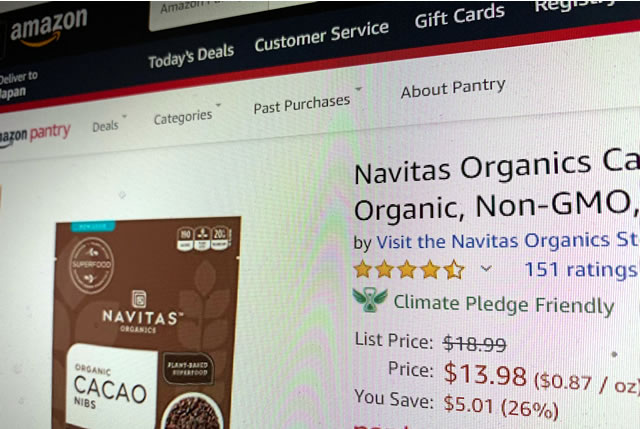Click the Climate Pledge Friendly badge icon
Viewport: 640px width, 429px height.
(370, 299)
